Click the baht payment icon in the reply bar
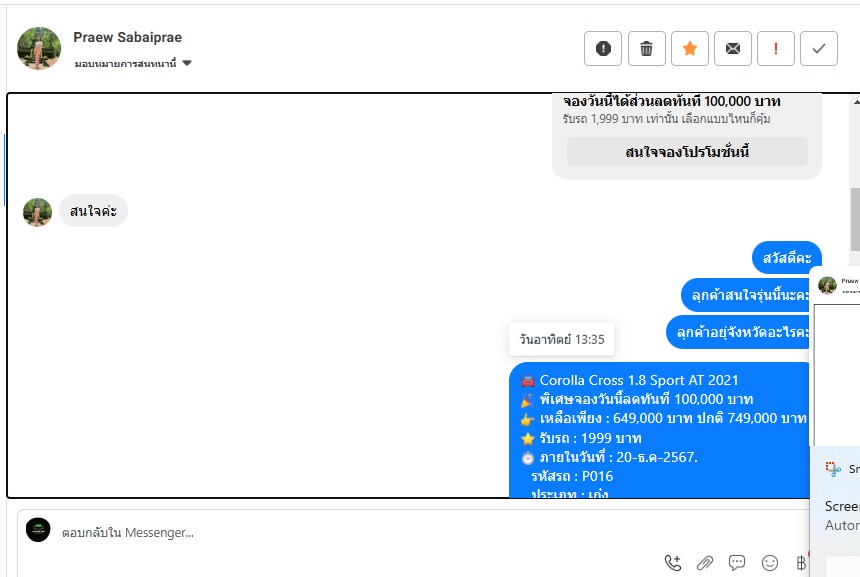Image resolution: width=860 pixels, height=577 pixels. pyautogui.click(x=801, y=563)
